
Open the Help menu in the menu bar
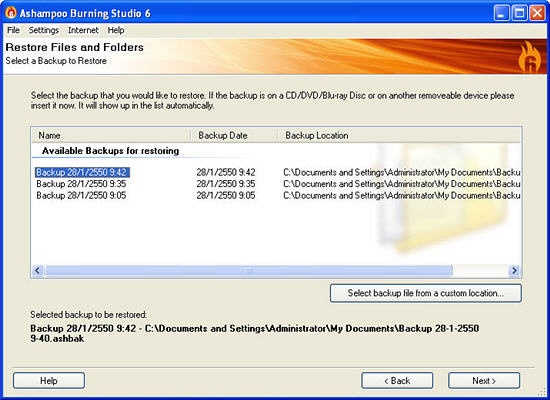tap(116, 31)
